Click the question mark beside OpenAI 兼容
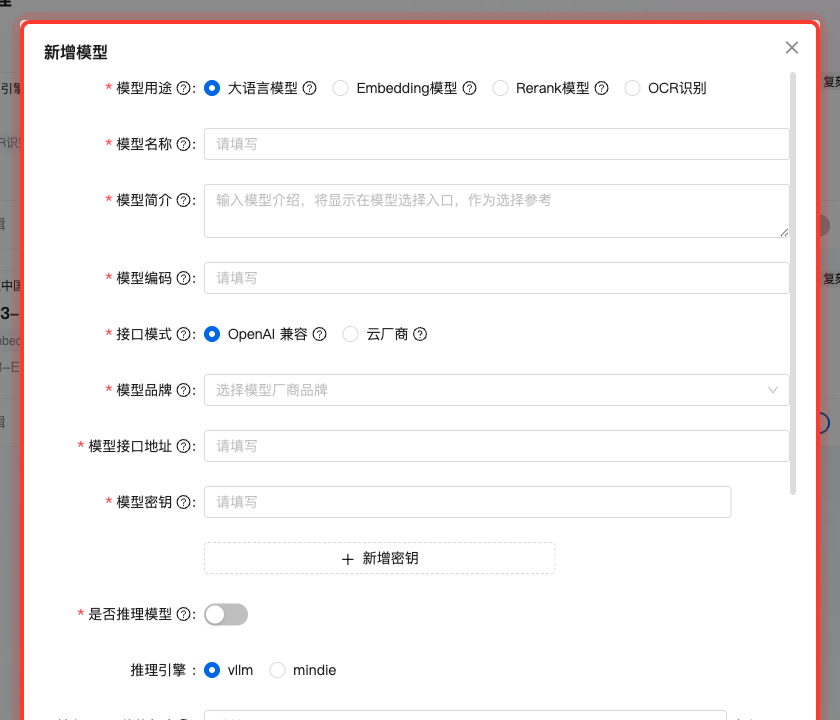840x720 pixels. click(x=319, y=334)
